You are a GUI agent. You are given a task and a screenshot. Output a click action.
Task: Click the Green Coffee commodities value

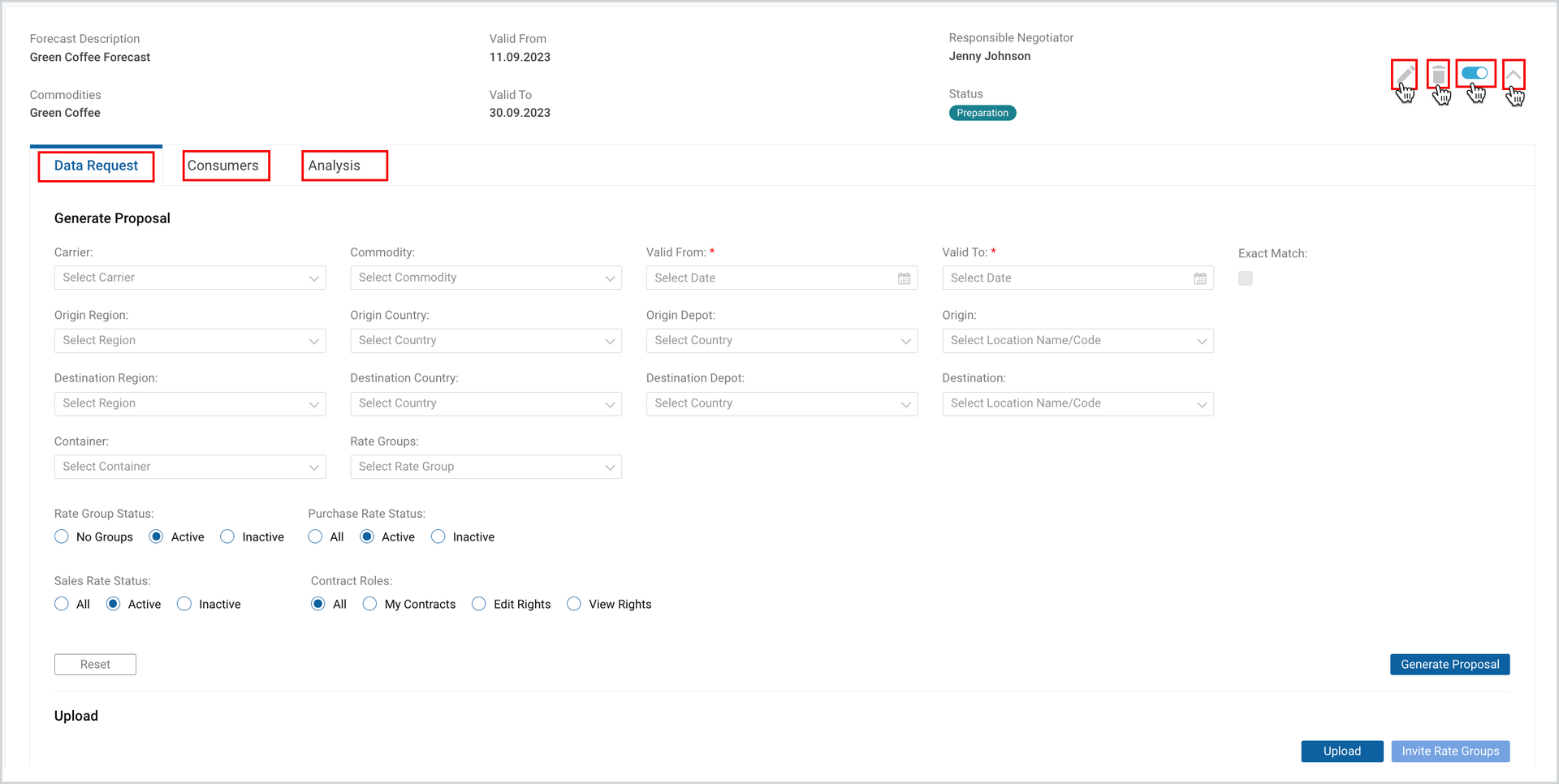click(x=65, y=113)
